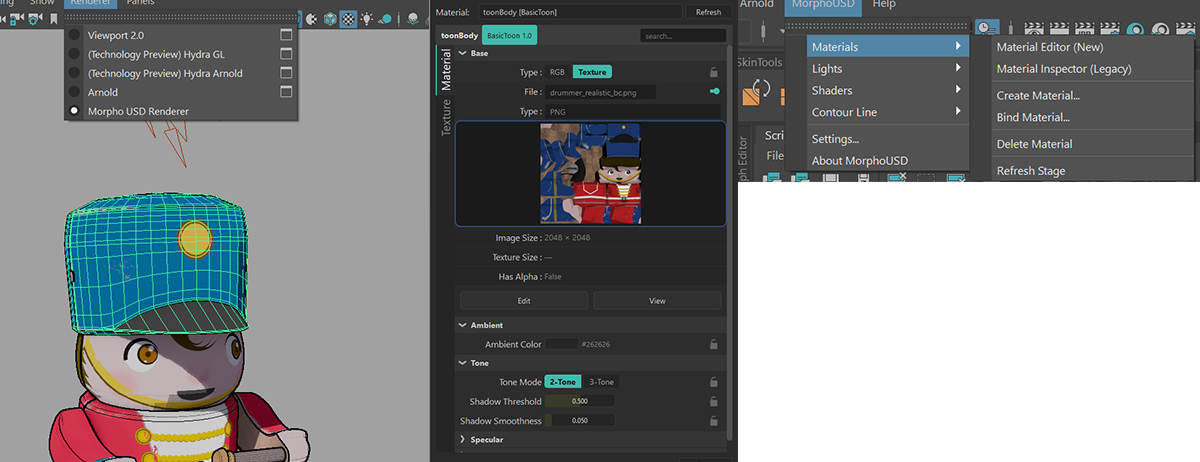Collapse the Tone section
1200x462 pixels.
pos(462,363)
